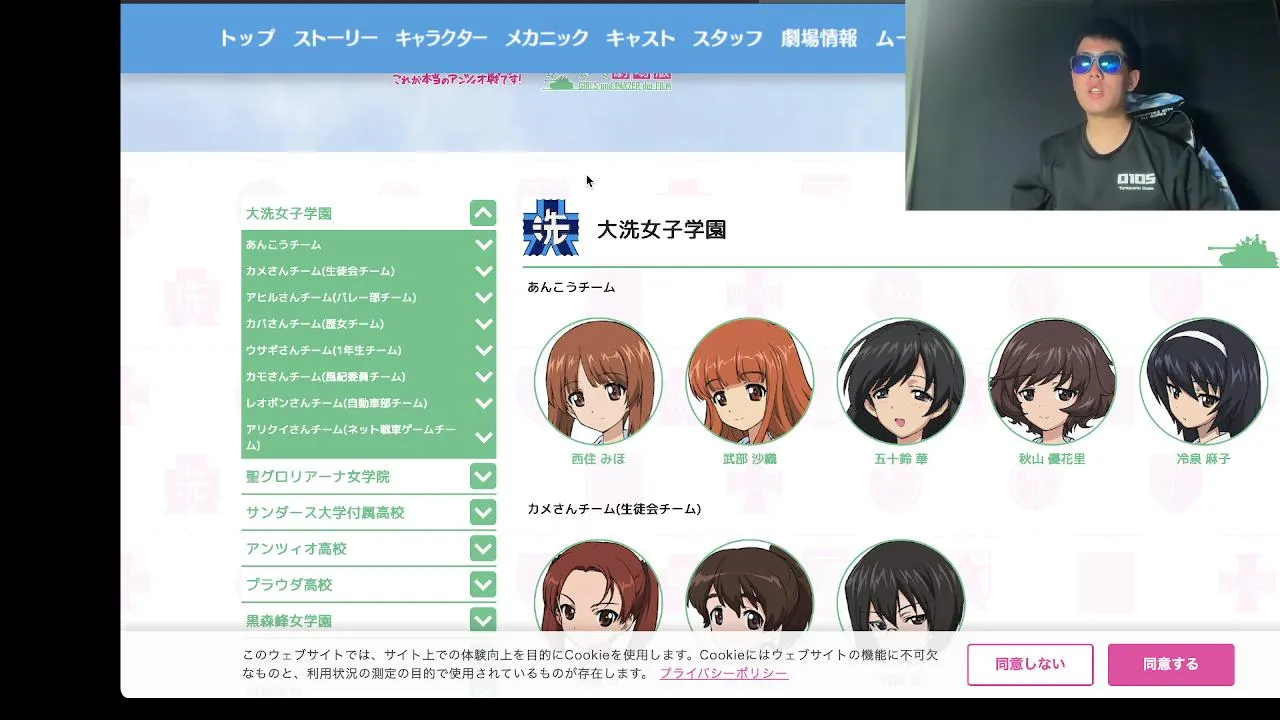Open 秋山 優花里 character portrait

coord(1052,381)
